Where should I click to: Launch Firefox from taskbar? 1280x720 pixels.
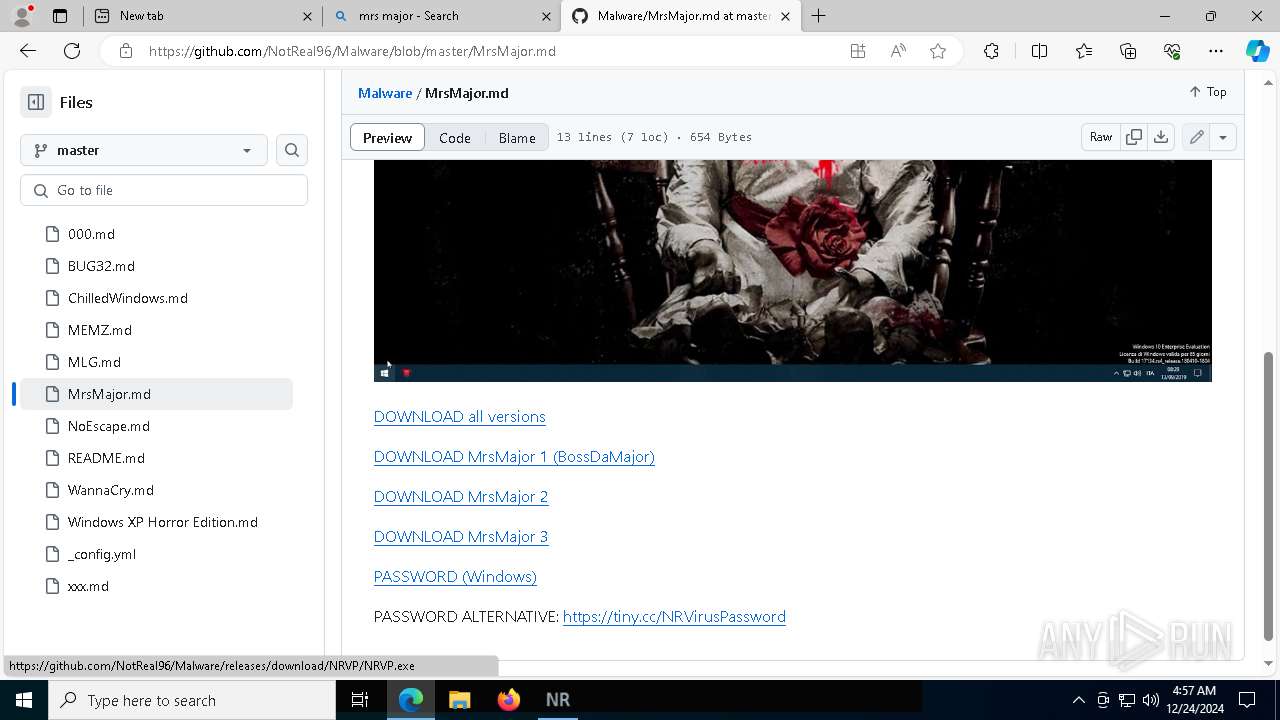pyautogui.click(x=508, y=700)
